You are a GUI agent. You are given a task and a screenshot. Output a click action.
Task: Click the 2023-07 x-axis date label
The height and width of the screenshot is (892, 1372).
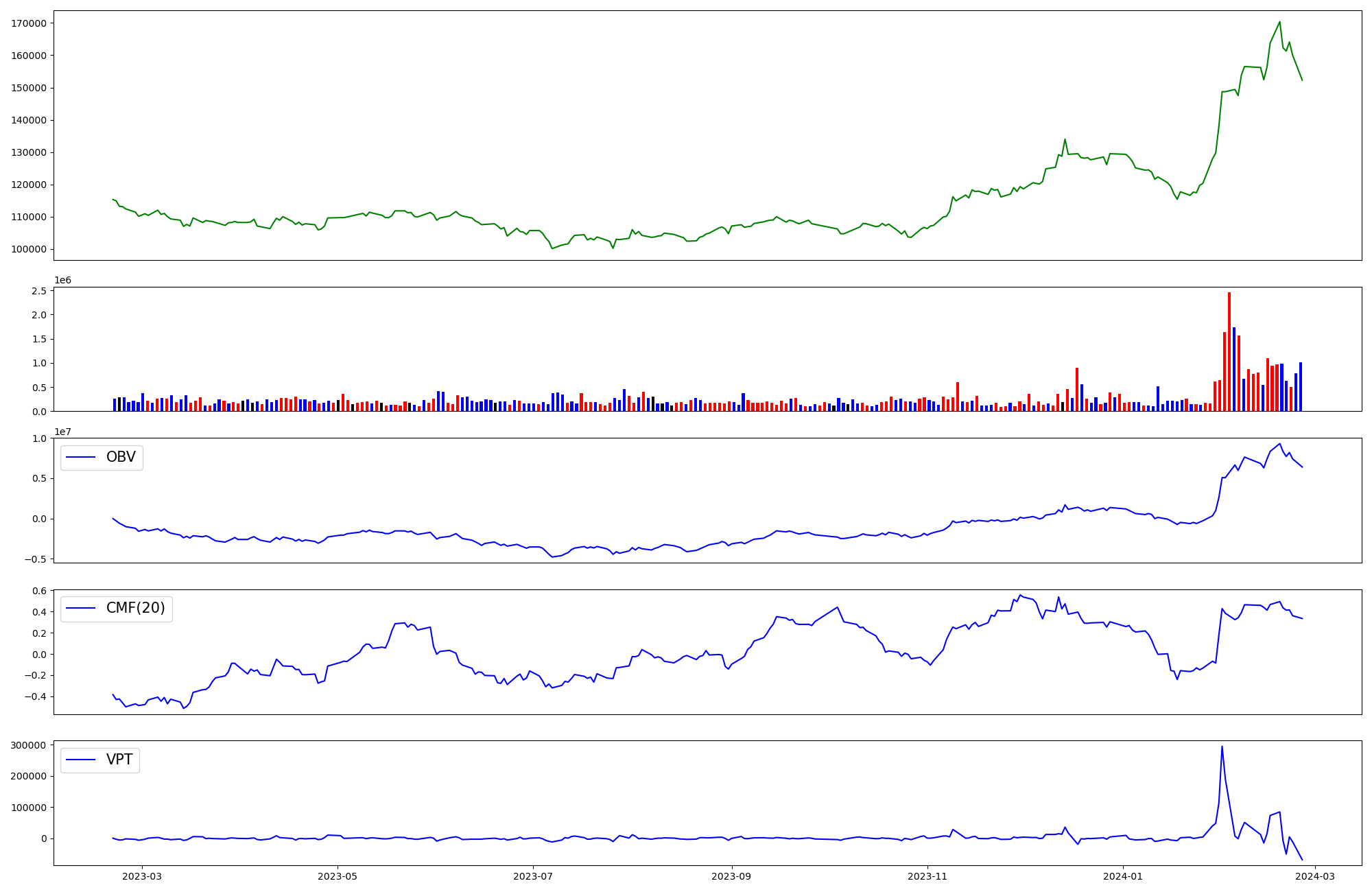(533, 876)
